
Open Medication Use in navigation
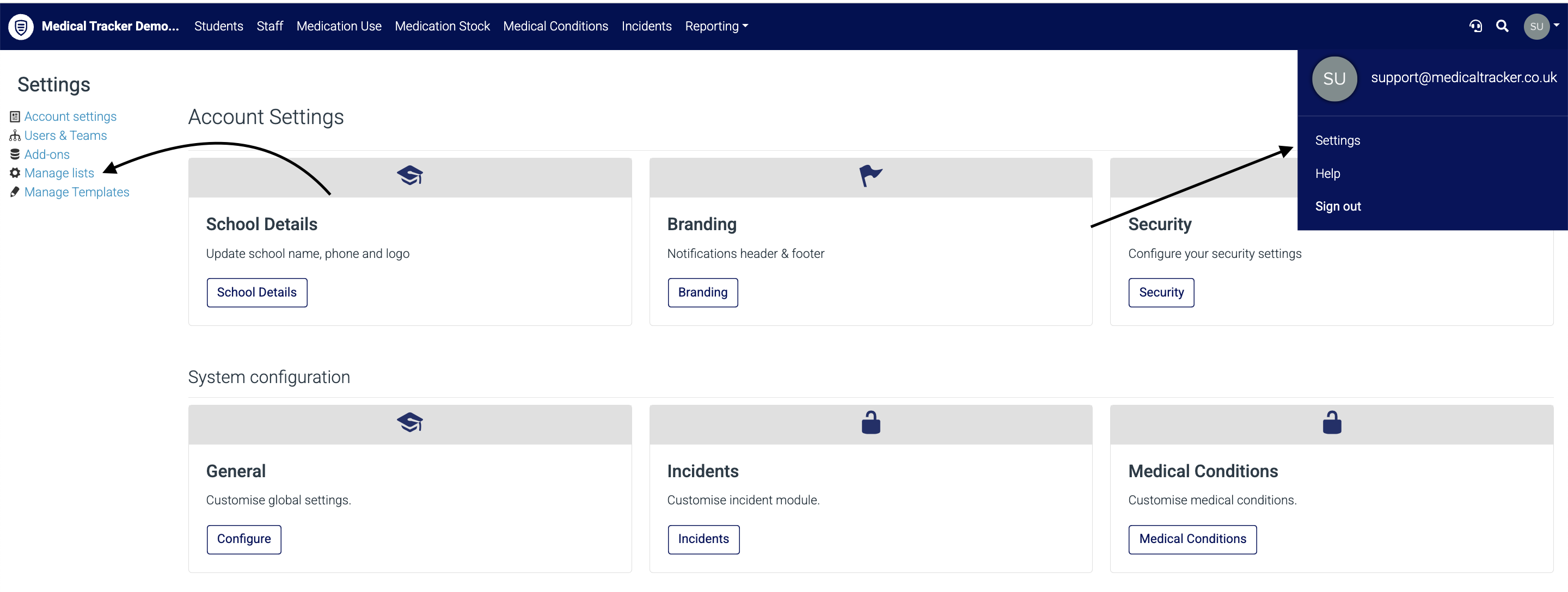pyautogui.click(x=339, y=26)
